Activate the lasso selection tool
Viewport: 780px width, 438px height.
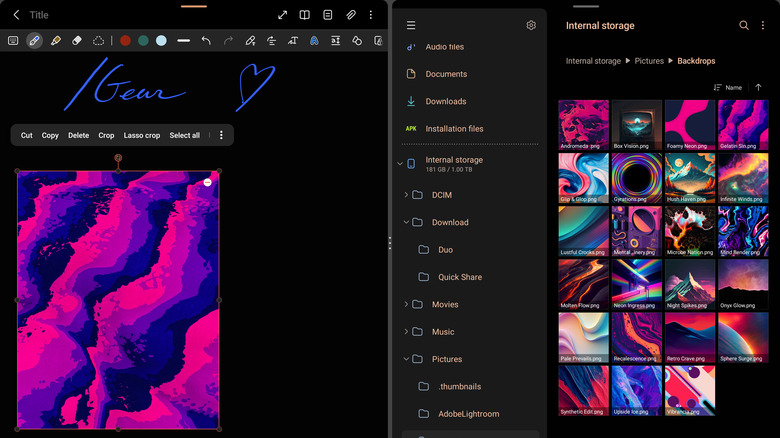99,41
